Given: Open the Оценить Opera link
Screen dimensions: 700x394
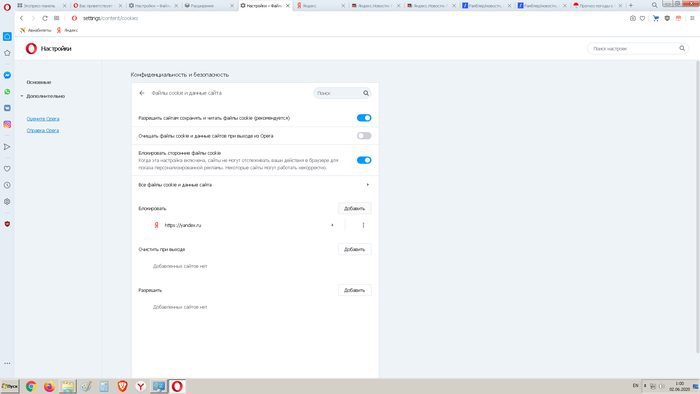Looking at the screenshot, I should coord(43,119).
